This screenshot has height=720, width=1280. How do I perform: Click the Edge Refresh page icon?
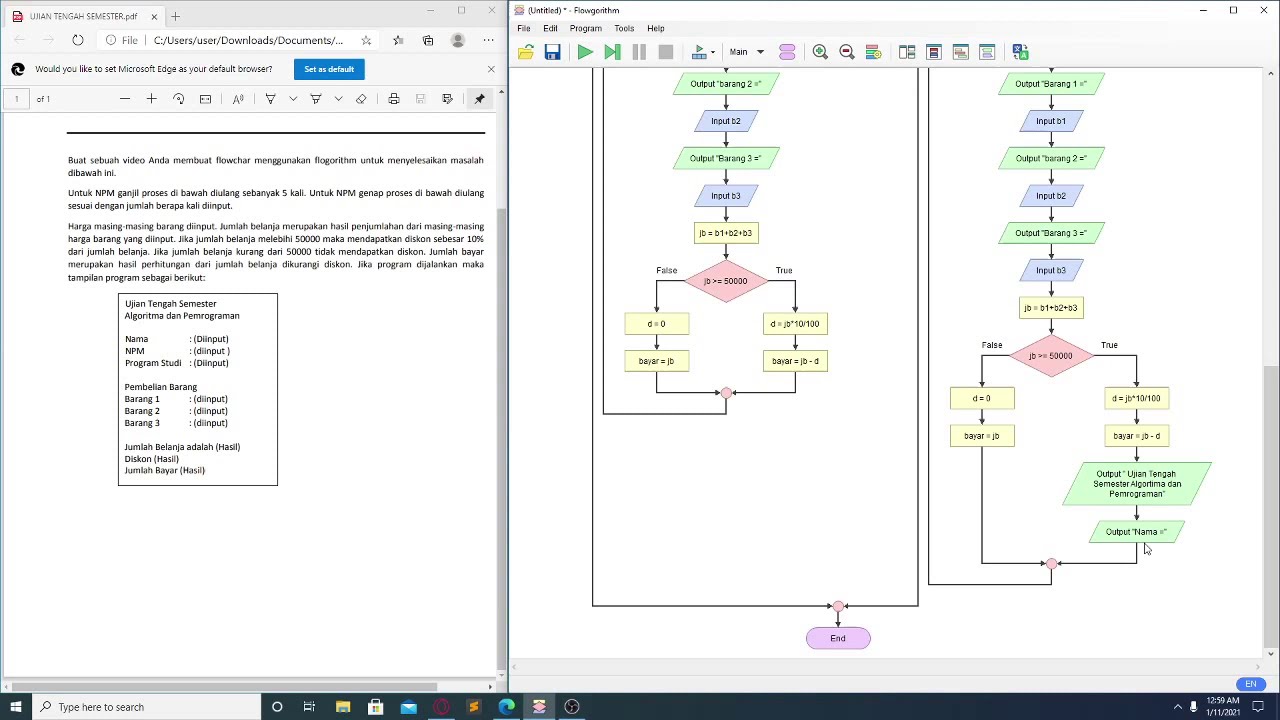[x=77, y=40]
